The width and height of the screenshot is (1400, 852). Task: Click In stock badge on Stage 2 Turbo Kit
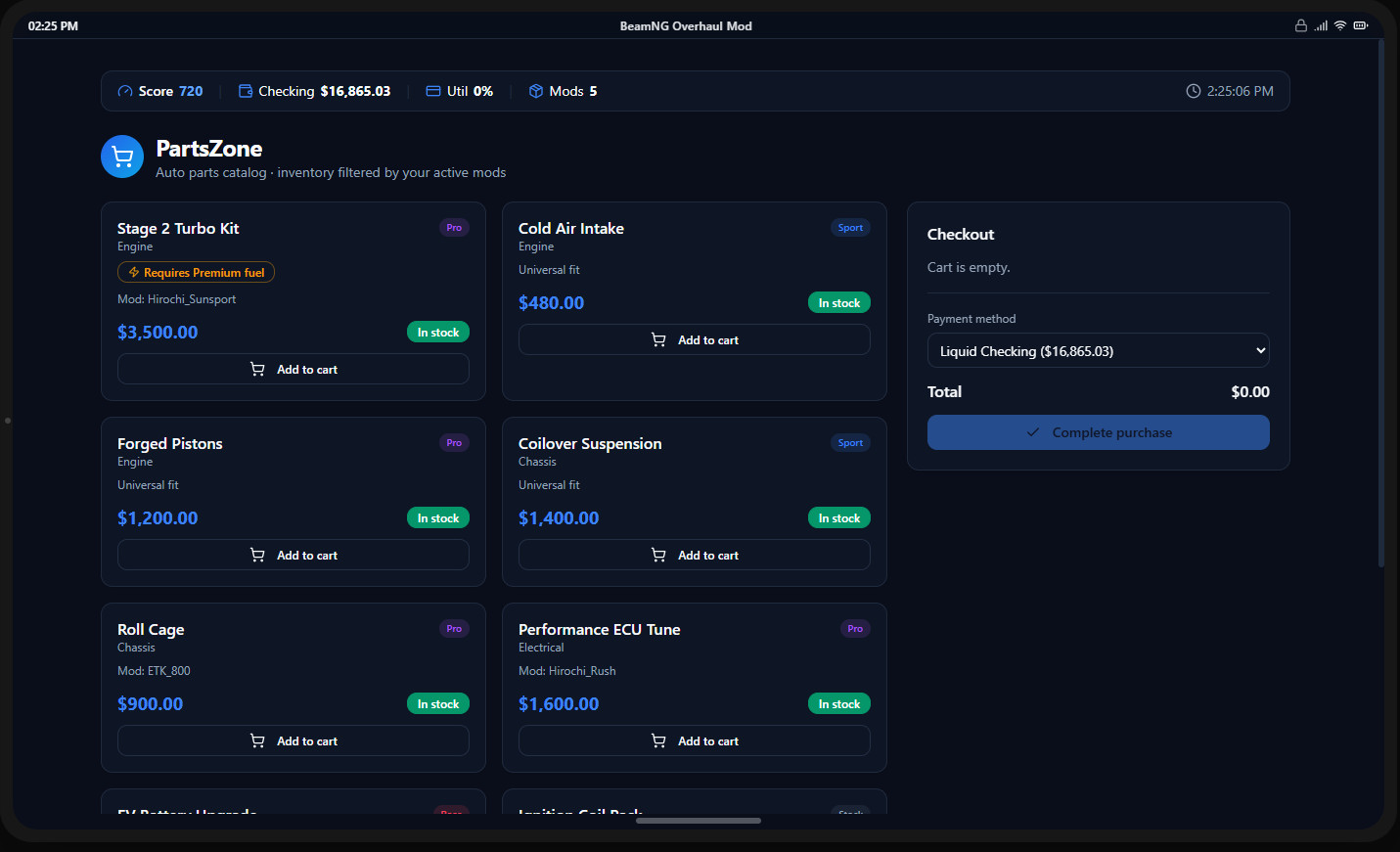[438, 332]
